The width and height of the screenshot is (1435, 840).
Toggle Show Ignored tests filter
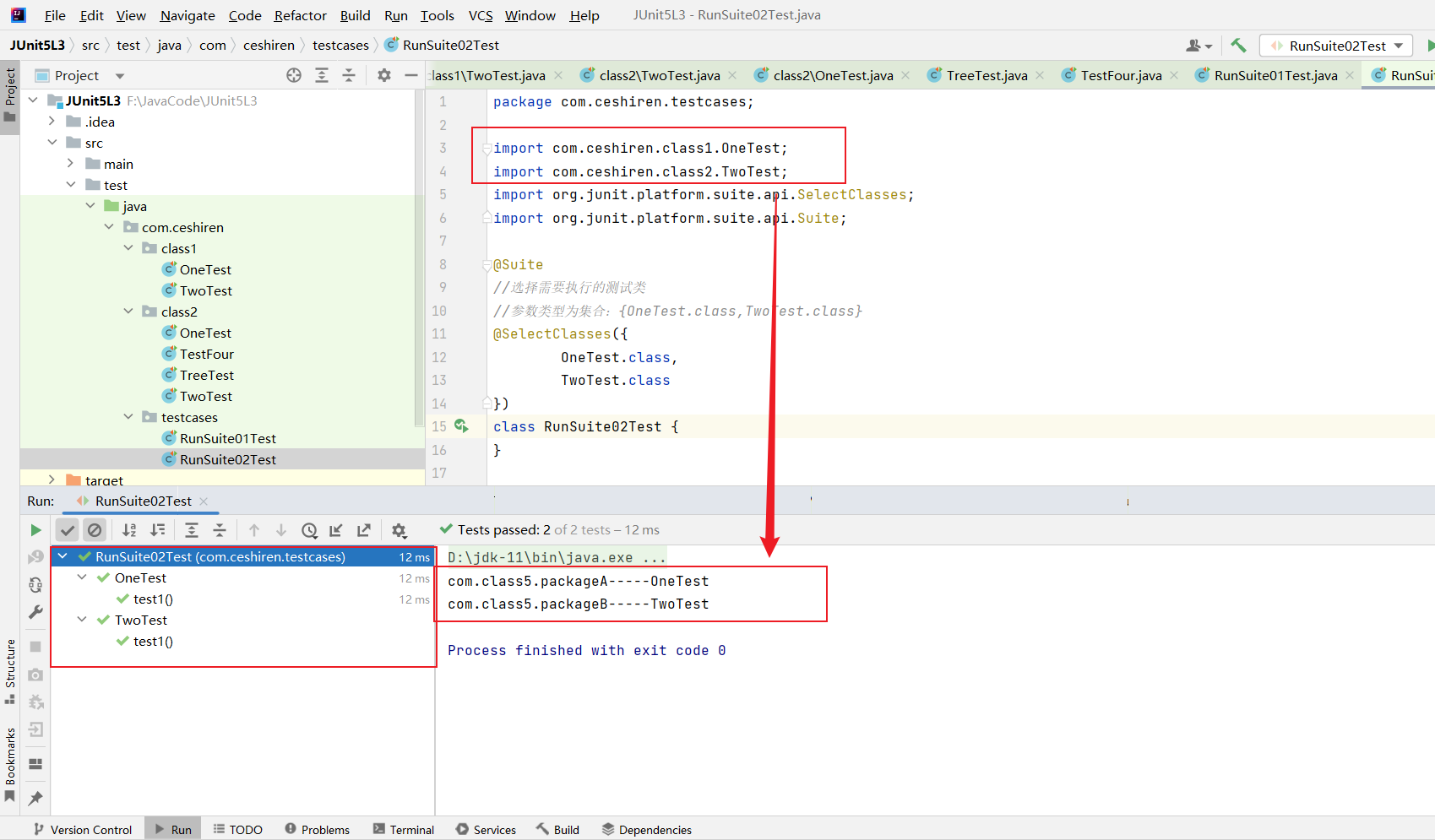pyautogui.click(x=95, y=530)
